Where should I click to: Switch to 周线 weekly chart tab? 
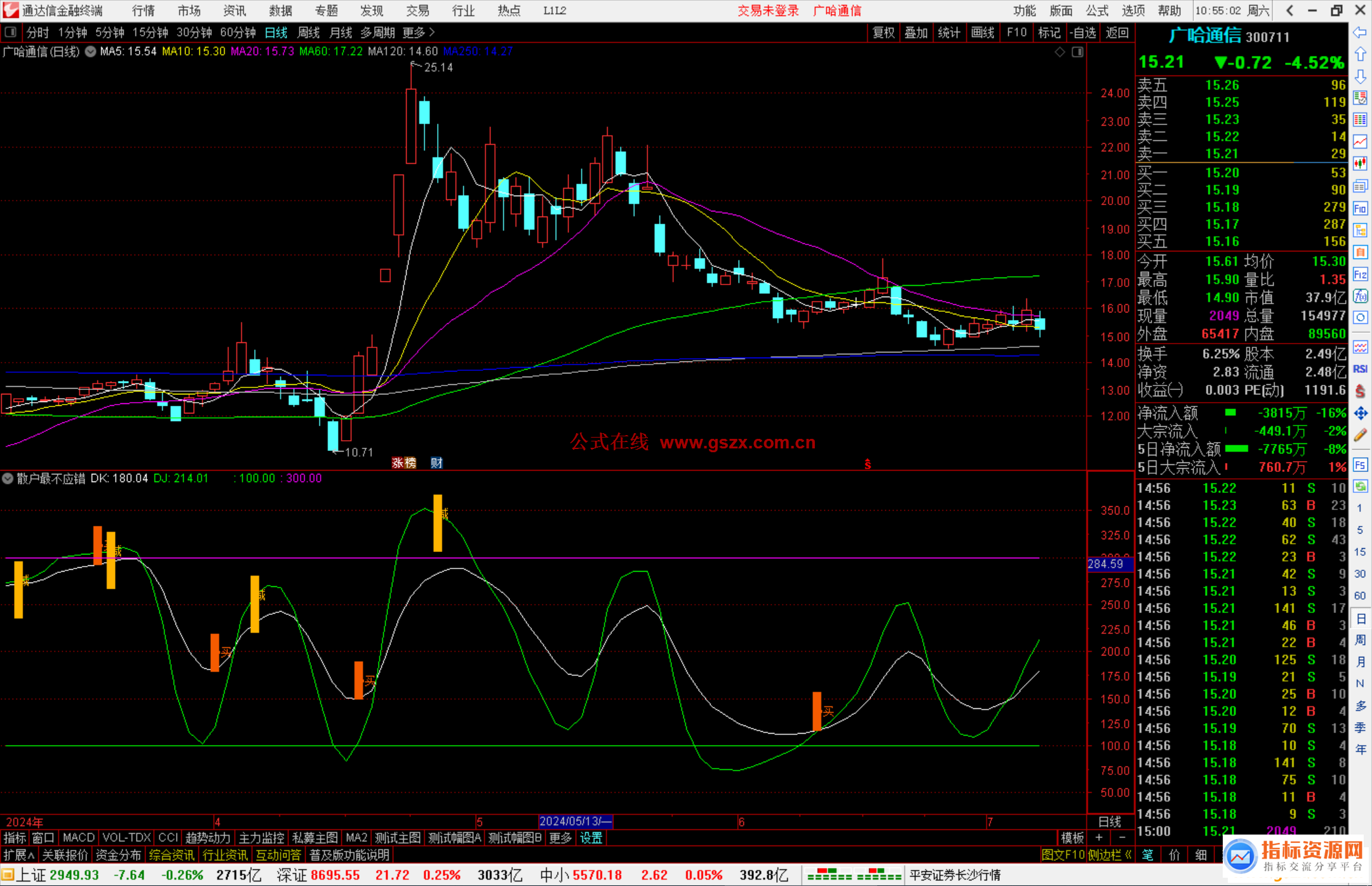(x=309, y=32)
